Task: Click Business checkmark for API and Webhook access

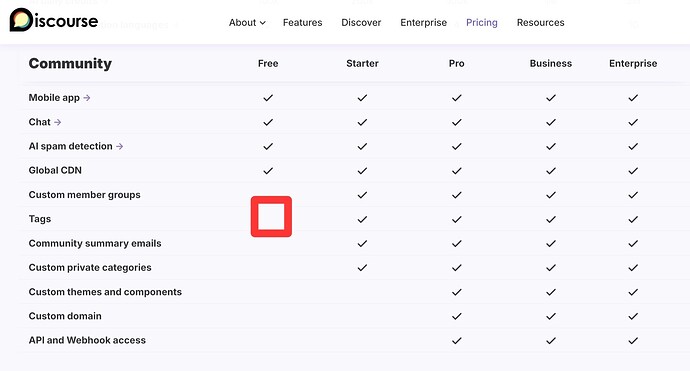Action: click(551, 340)
